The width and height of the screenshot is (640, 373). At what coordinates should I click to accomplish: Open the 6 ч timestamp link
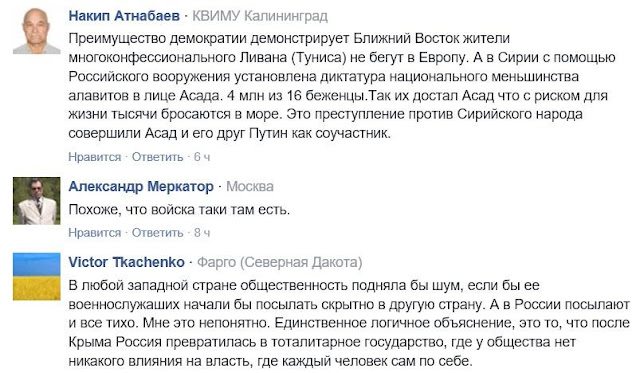coord(202,157)
